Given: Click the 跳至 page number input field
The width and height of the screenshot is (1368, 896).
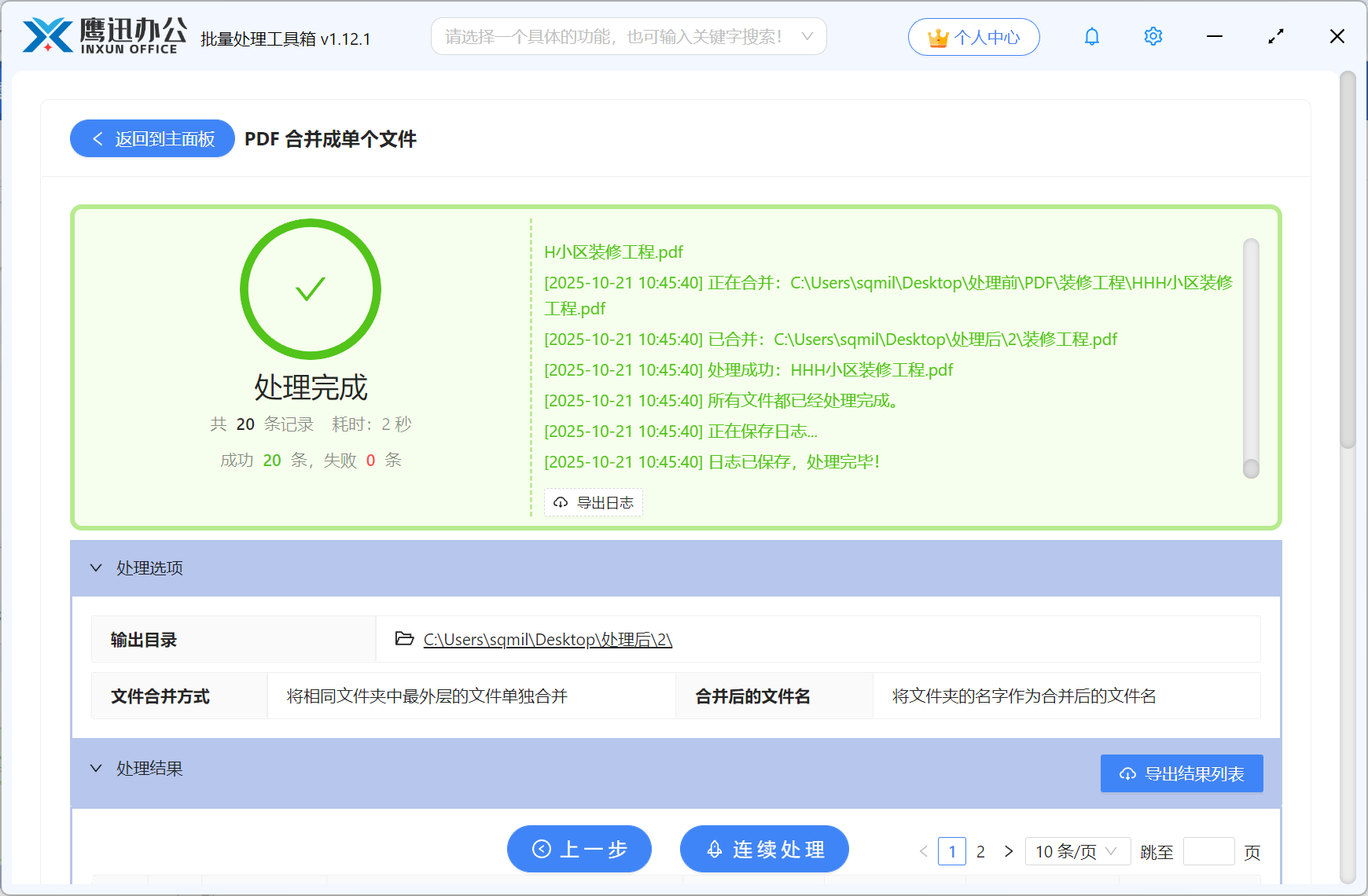Looking at the screenshot, I should (x=1208, y=852).
